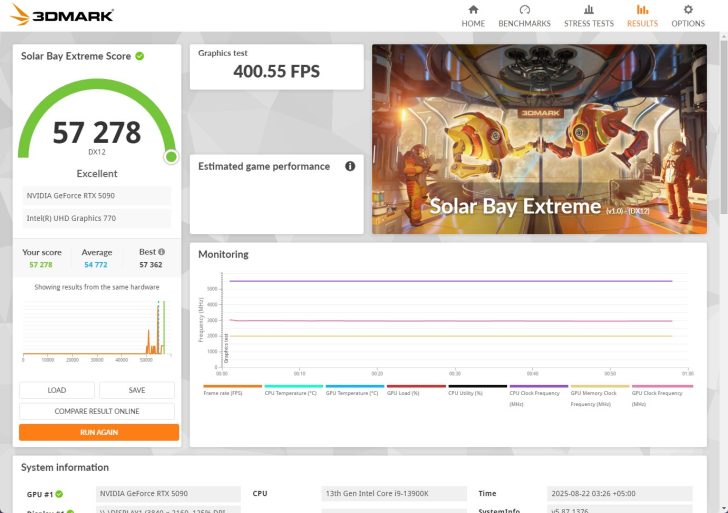Click the Home house icon
This screenshot has height=513, width=728.
coord(473,9)
